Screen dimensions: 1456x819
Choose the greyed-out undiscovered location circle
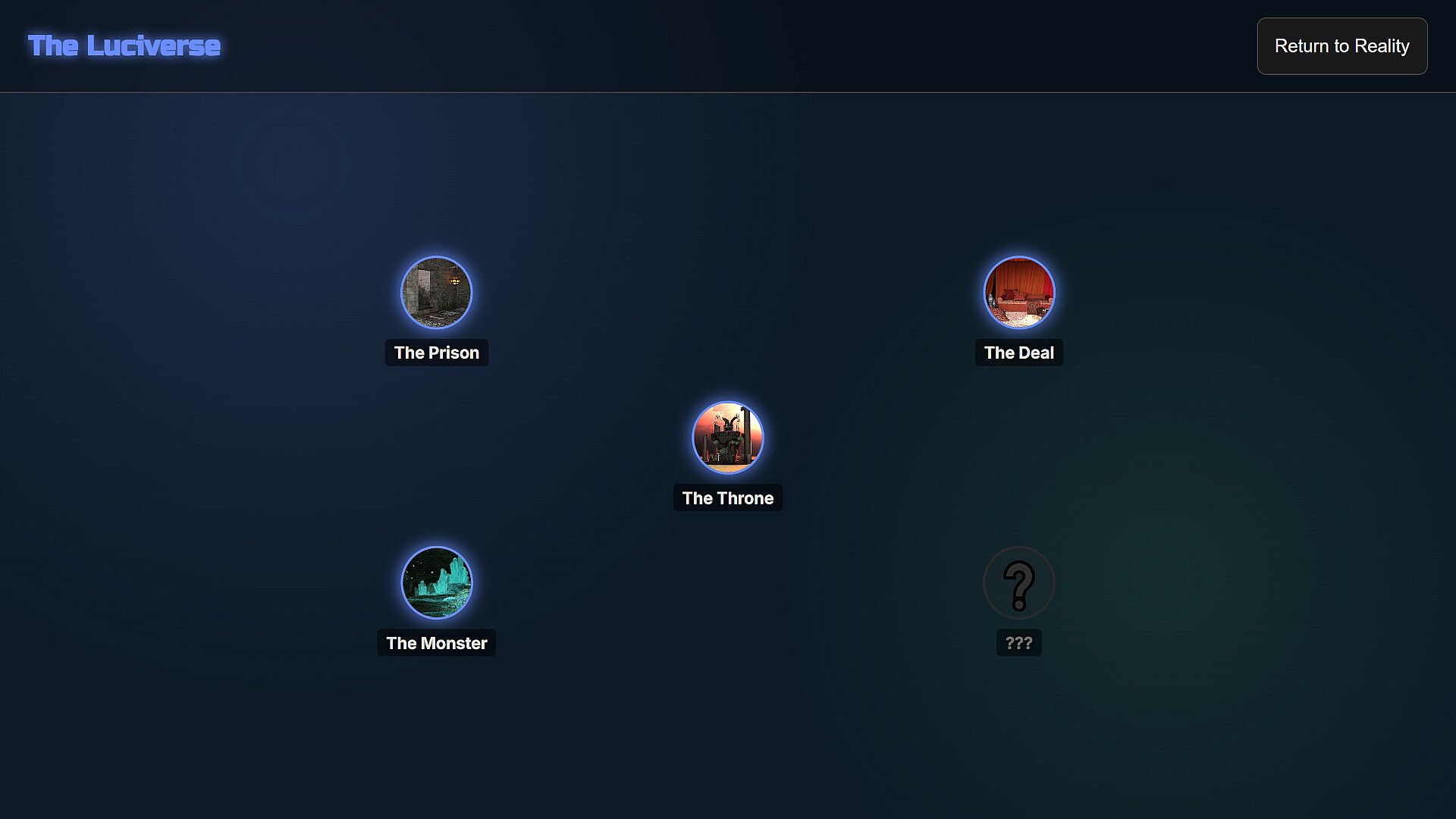point(1018,583)
